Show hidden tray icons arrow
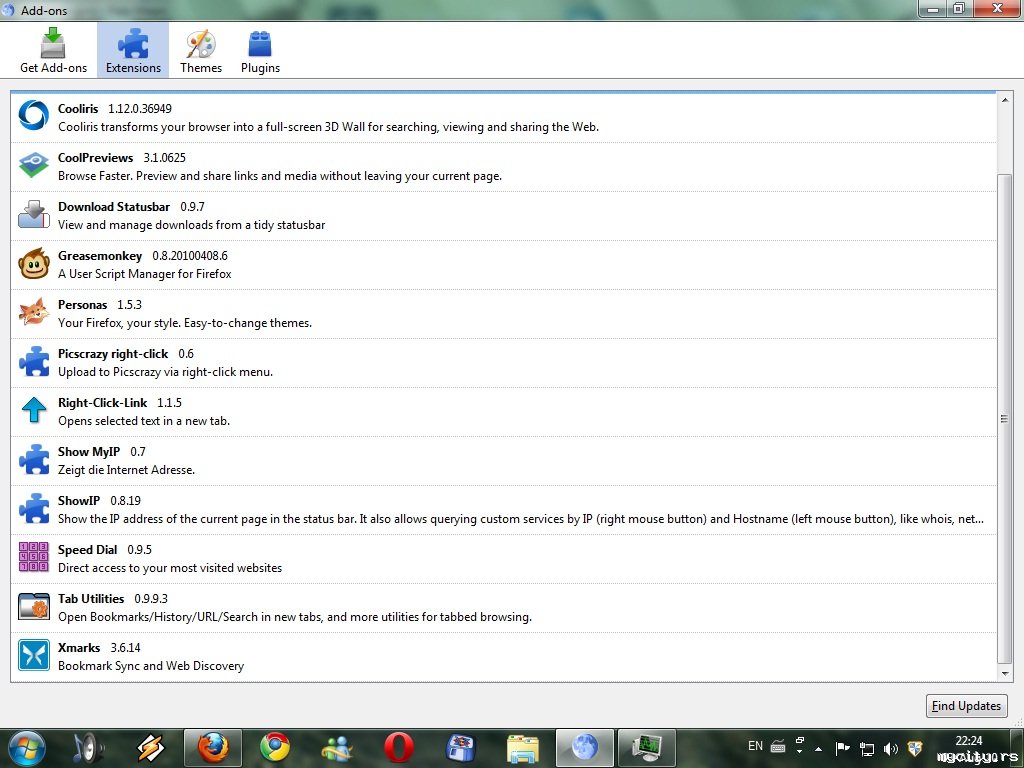 tap(818, 748)
